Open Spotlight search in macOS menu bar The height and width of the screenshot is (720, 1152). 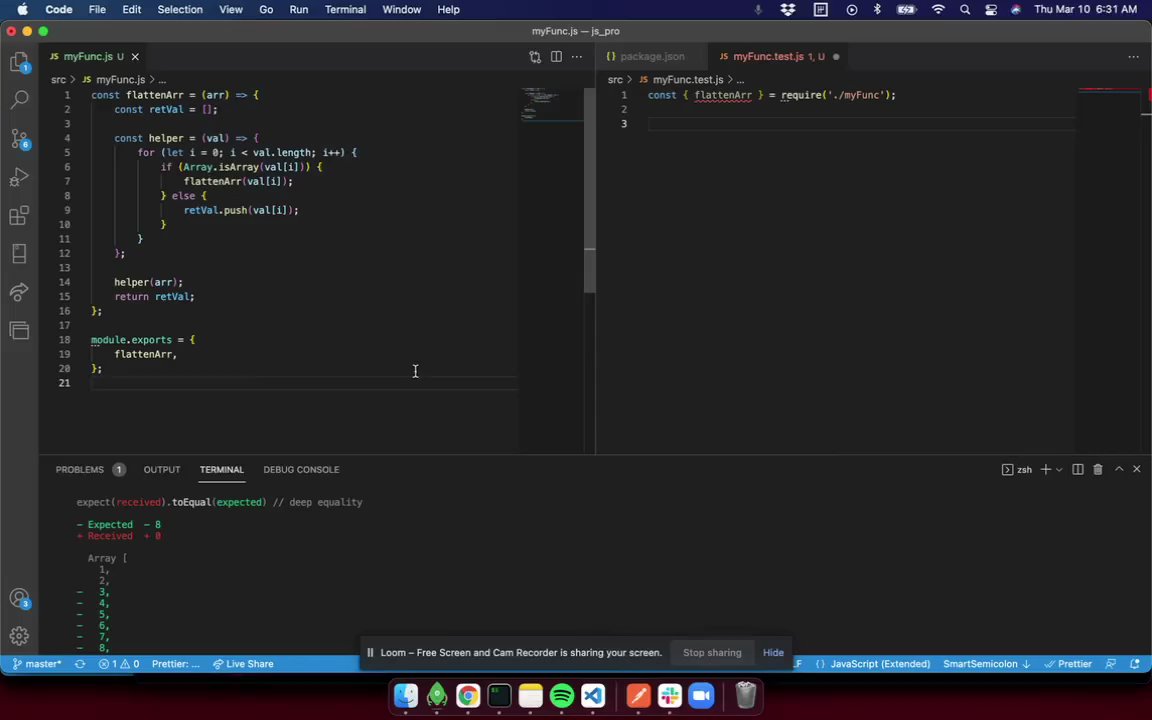click(965, 10)
